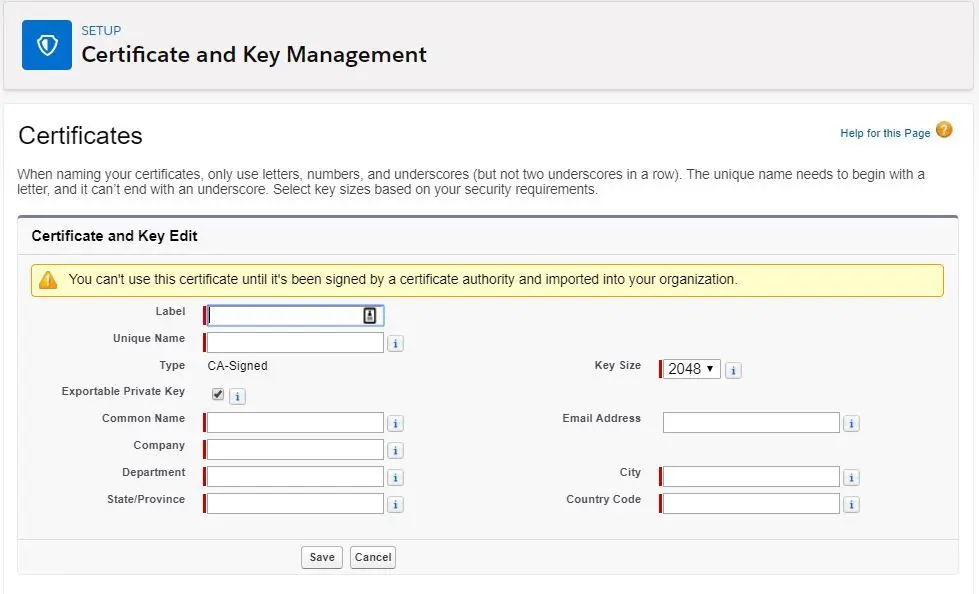Show info icon for Company field
The image size is (979, 594).
(395, 450)
